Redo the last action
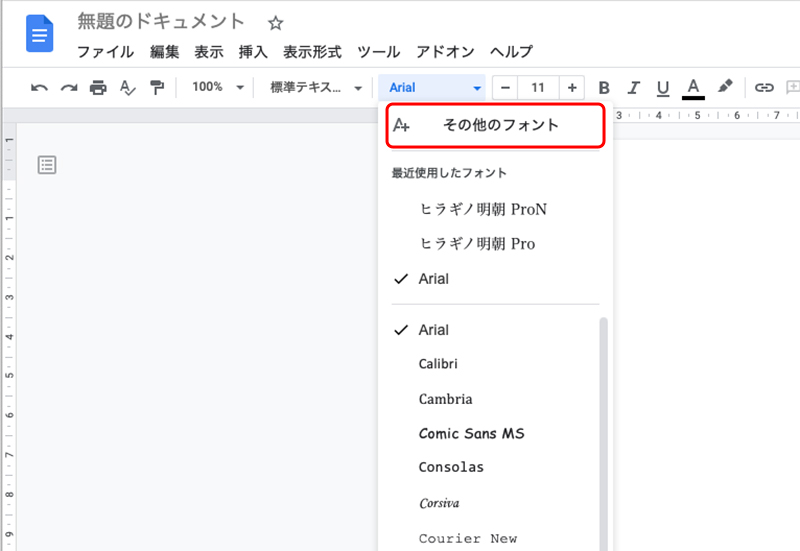Image resolution: width=800 pixels, height=551 pixels. [69, 88]
